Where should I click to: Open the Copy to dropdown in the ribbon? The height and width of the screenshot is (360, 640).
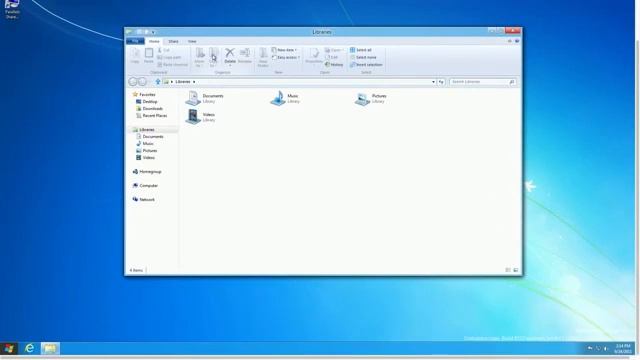coord(213,57)
